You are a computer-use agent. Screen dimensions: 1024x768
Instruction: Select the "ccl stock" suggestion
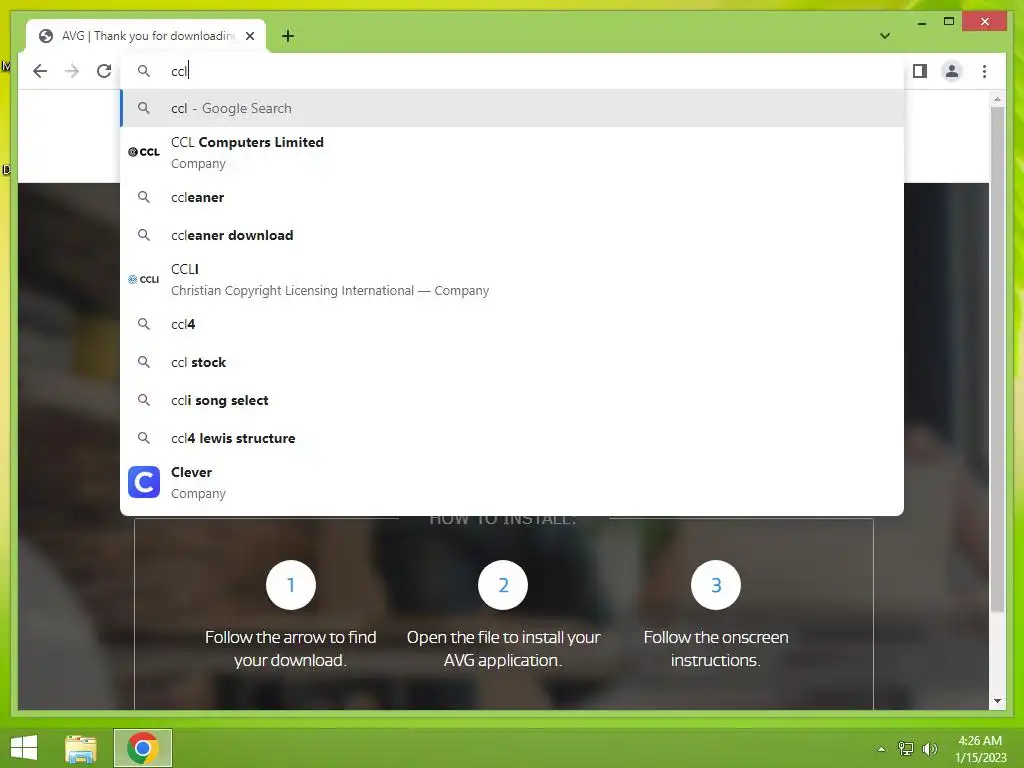coord(513,362)
